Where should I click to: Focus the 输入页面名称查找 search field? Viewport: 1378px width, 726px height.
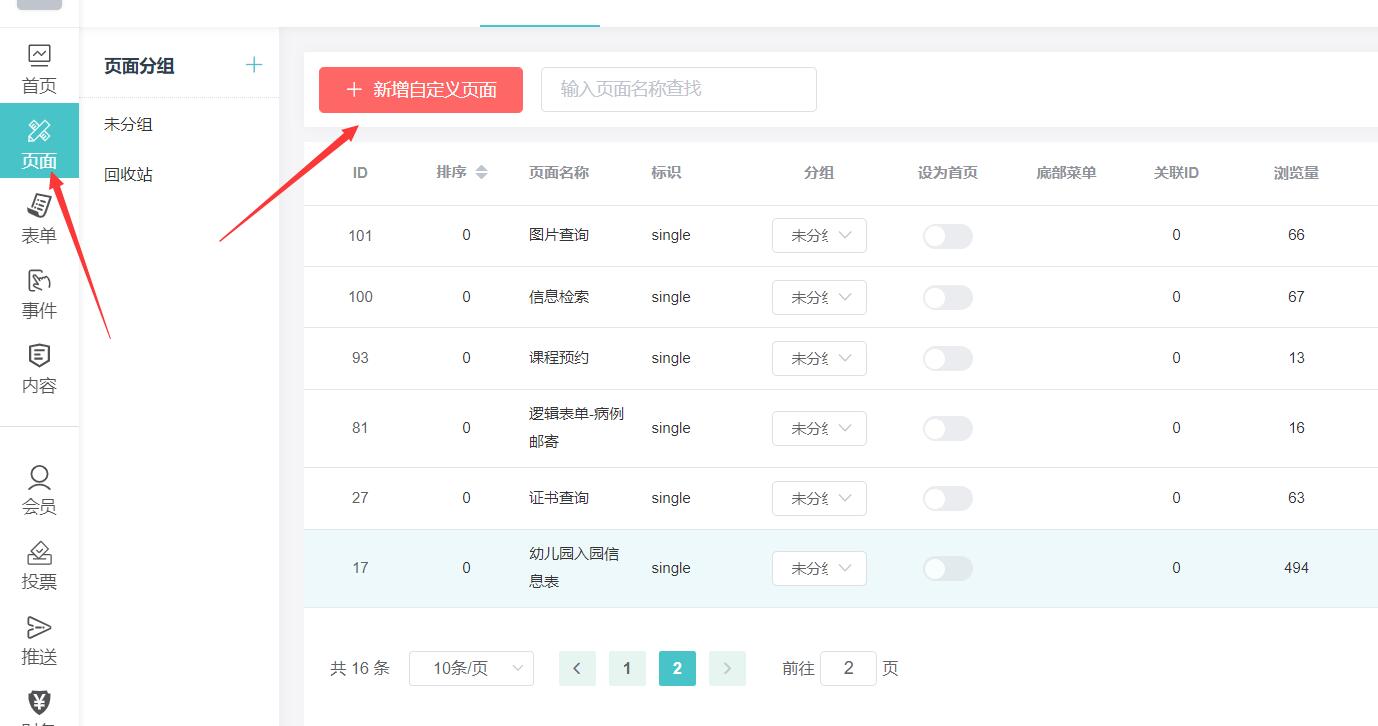pos(679,89)
